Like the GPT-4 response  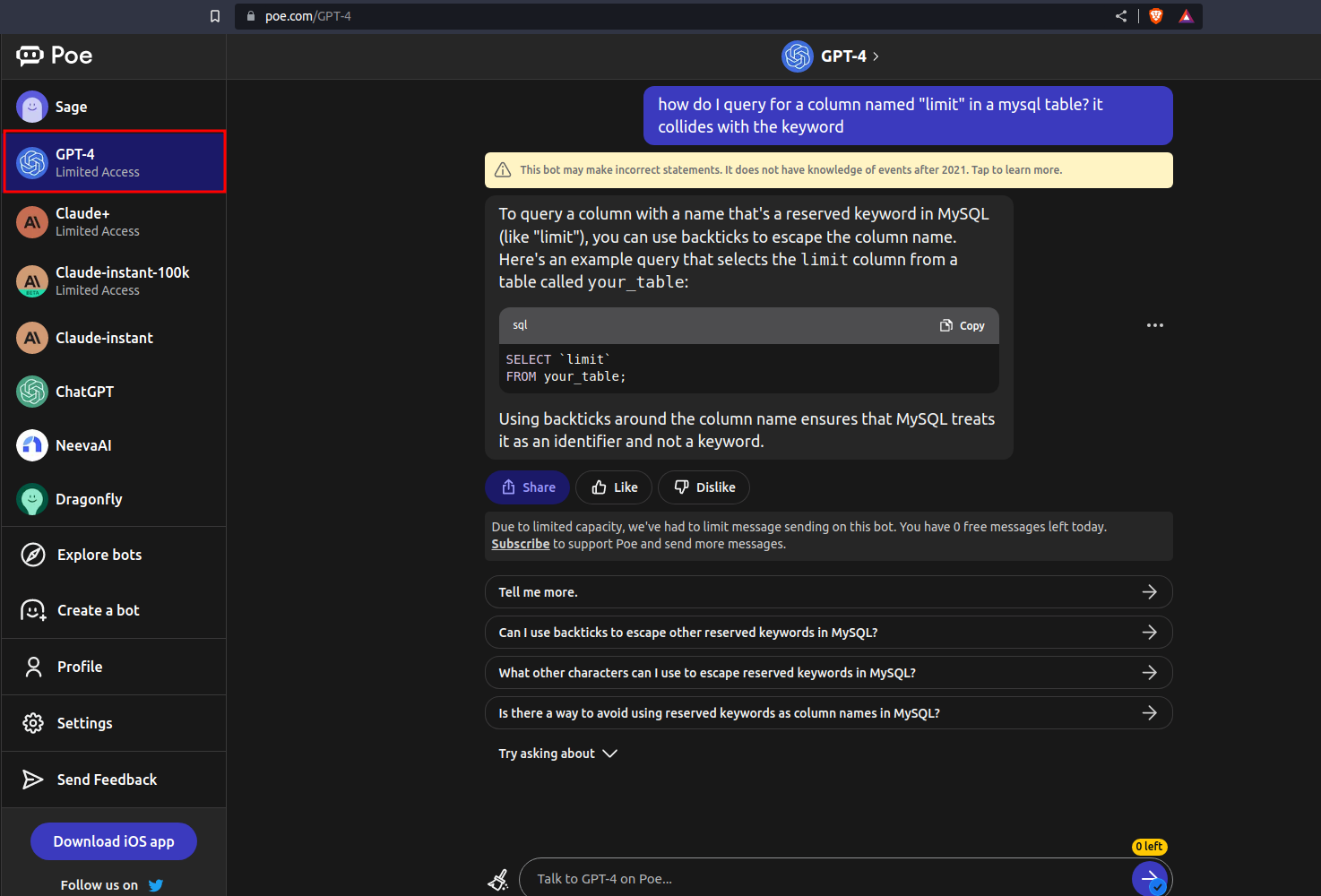(614, 487)
